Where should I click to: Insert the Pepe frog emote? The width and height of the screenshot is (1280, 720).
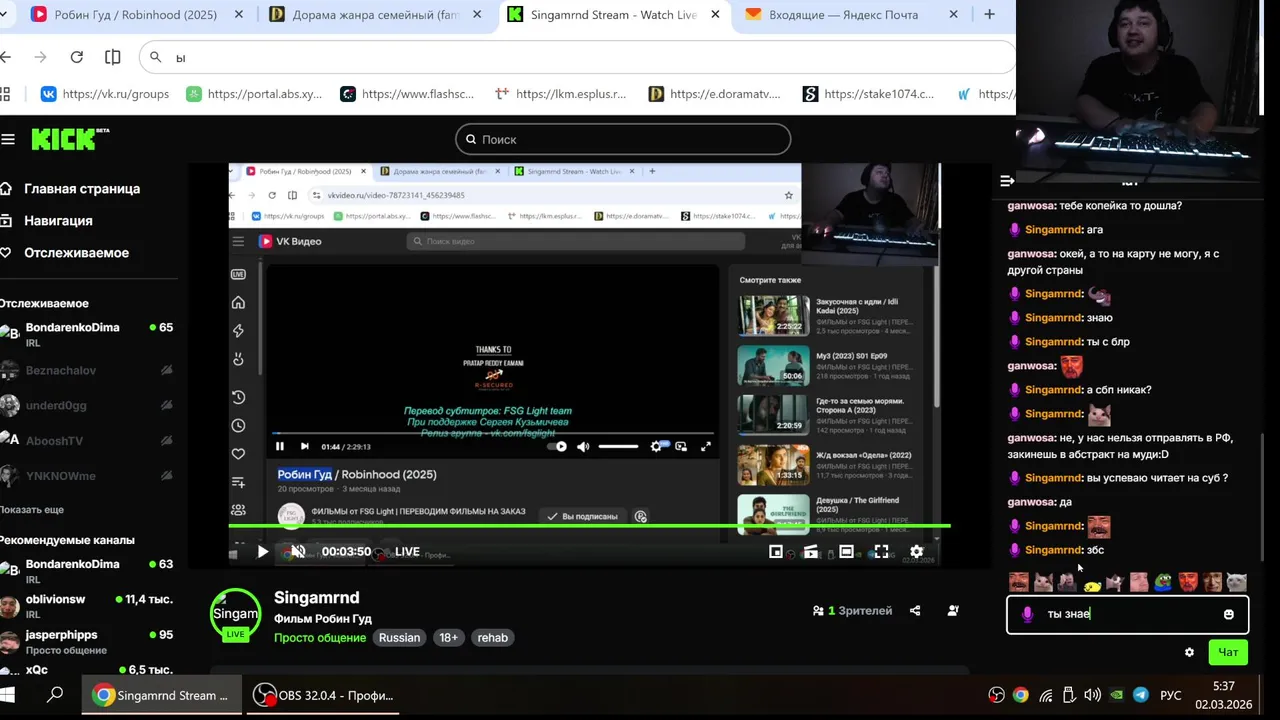tap(1163, 582)
